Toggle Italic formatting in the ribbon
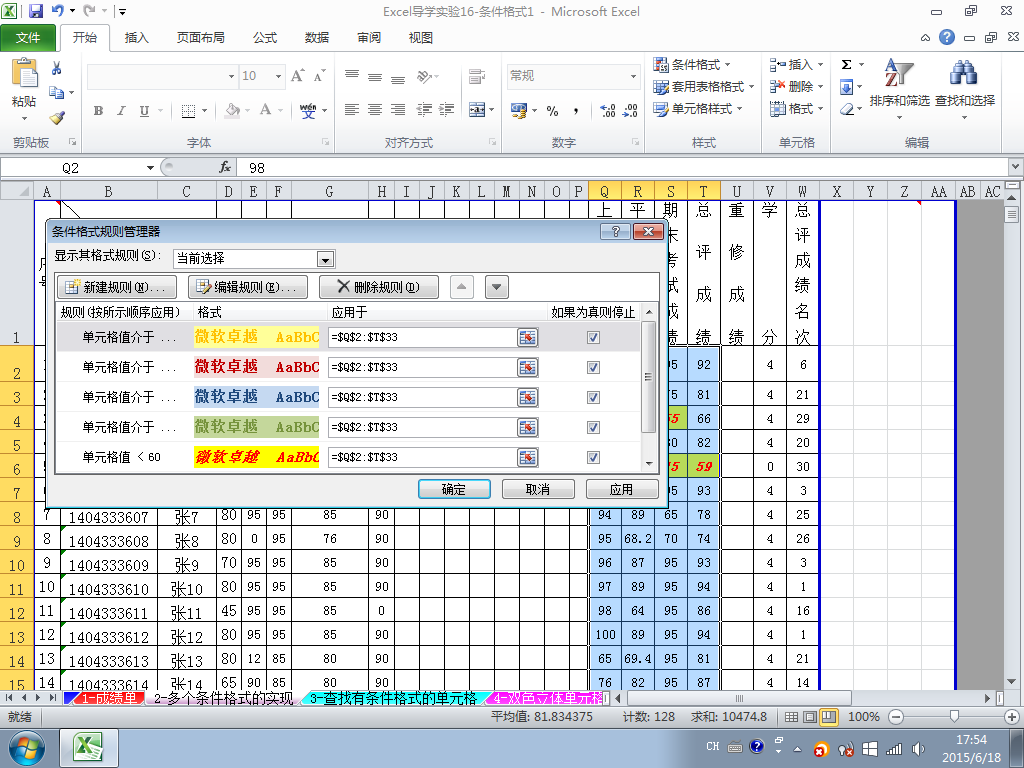This screenshot has width=1024, height=768. pos(121,111)
